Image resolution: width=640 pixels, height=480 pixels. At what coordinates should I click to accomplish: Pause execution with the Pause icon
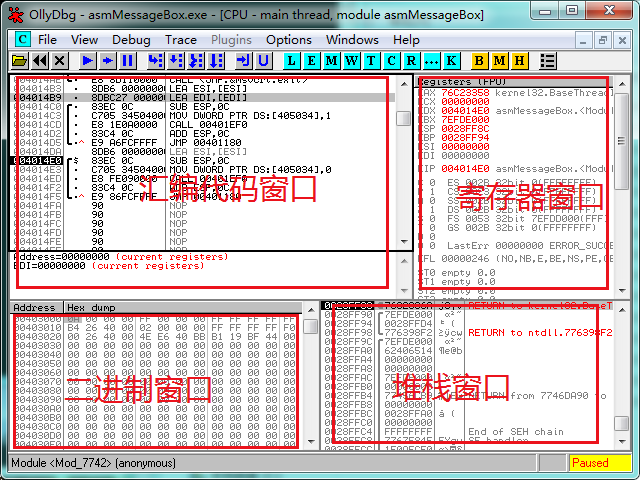[127, 61]
